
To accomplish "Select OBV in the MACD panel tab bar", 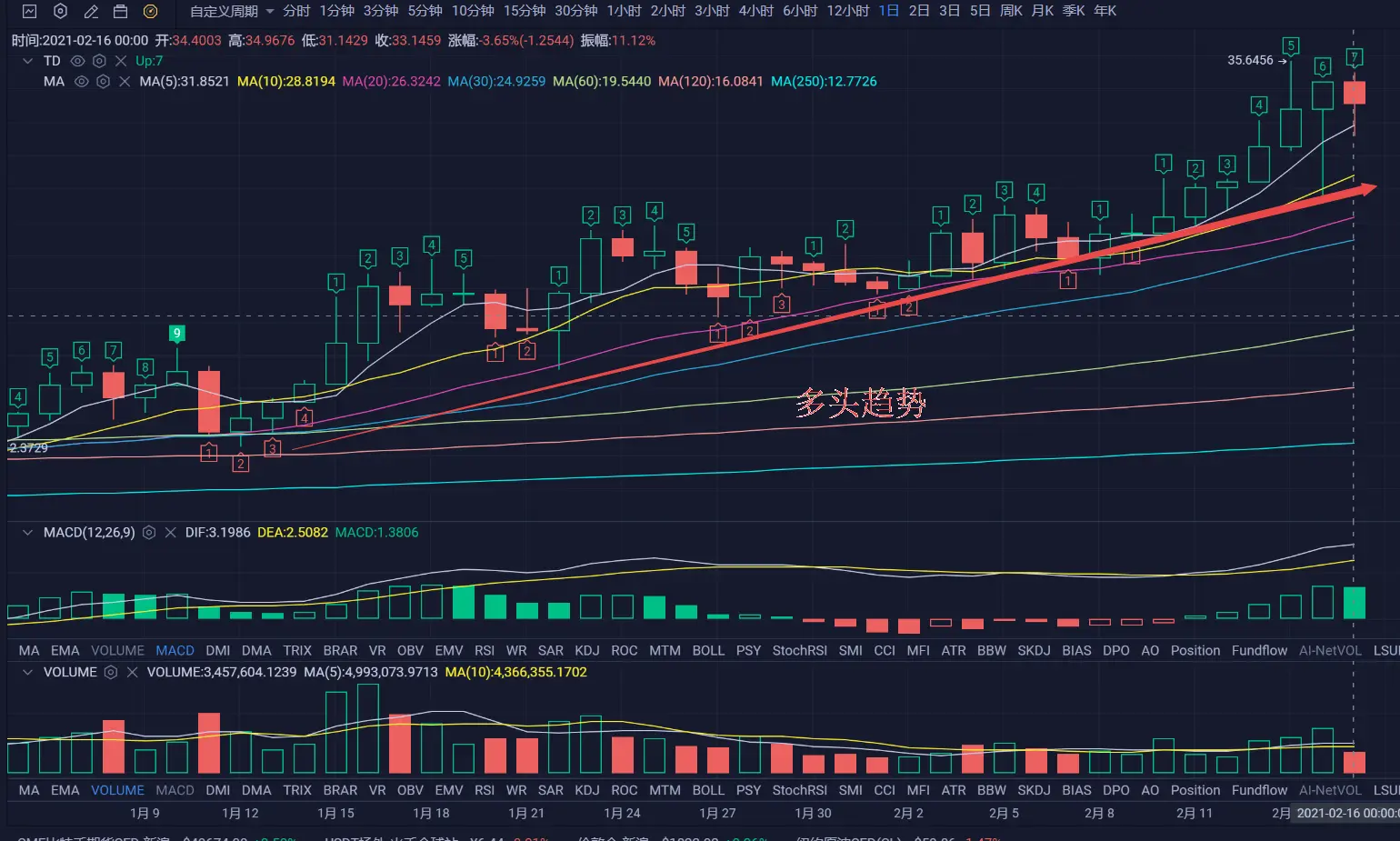I will pyautogui.click(x=410, y=650).
